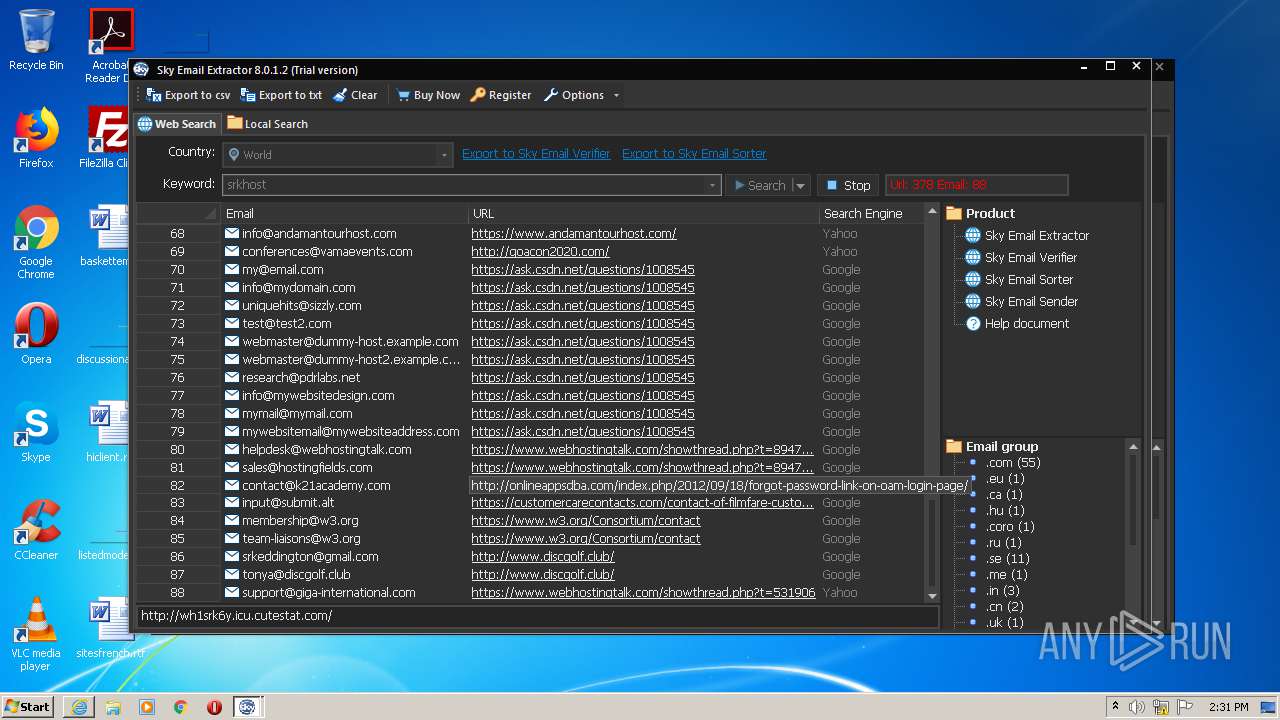The width and height of the screenshot is (1280, 720).
Task: Open the Recycle Bin desktop icon
Action: (x=36, y=40)
